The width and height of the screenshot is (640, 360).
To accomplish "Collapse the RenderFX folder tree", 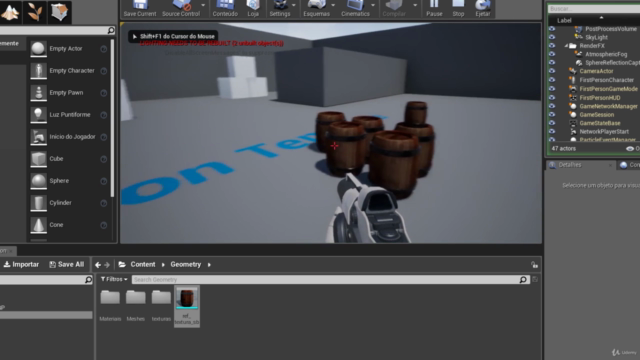I will pos(566,46).
